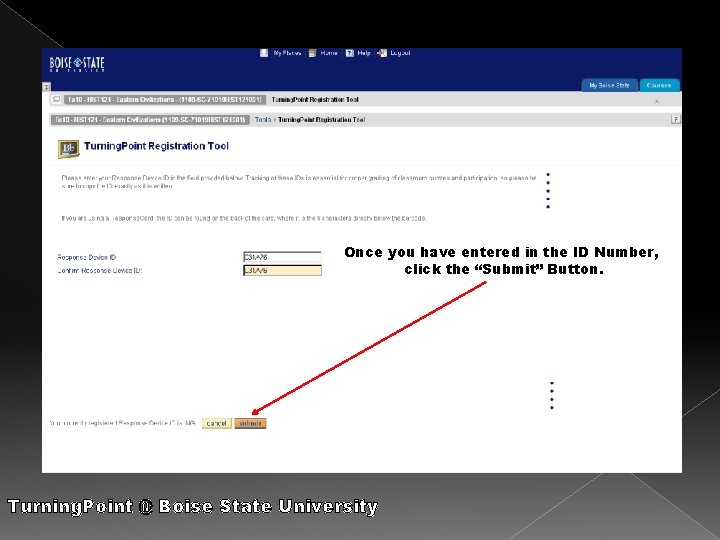Click the Logout icon

(x=382, y=53)
